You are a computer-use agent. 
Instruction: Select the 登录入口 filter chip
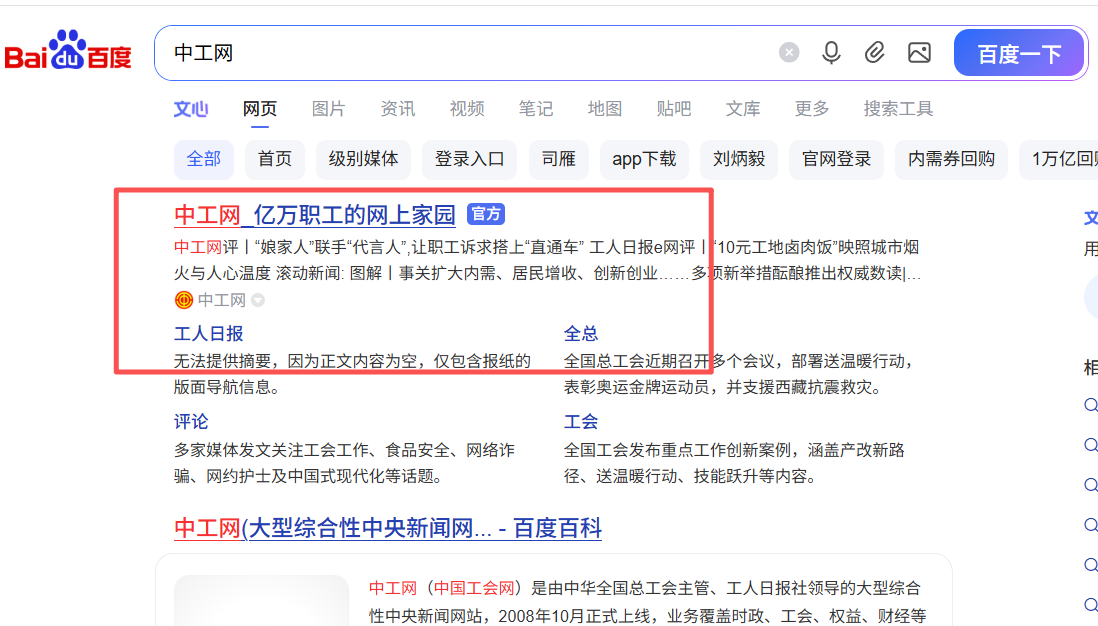469,159
